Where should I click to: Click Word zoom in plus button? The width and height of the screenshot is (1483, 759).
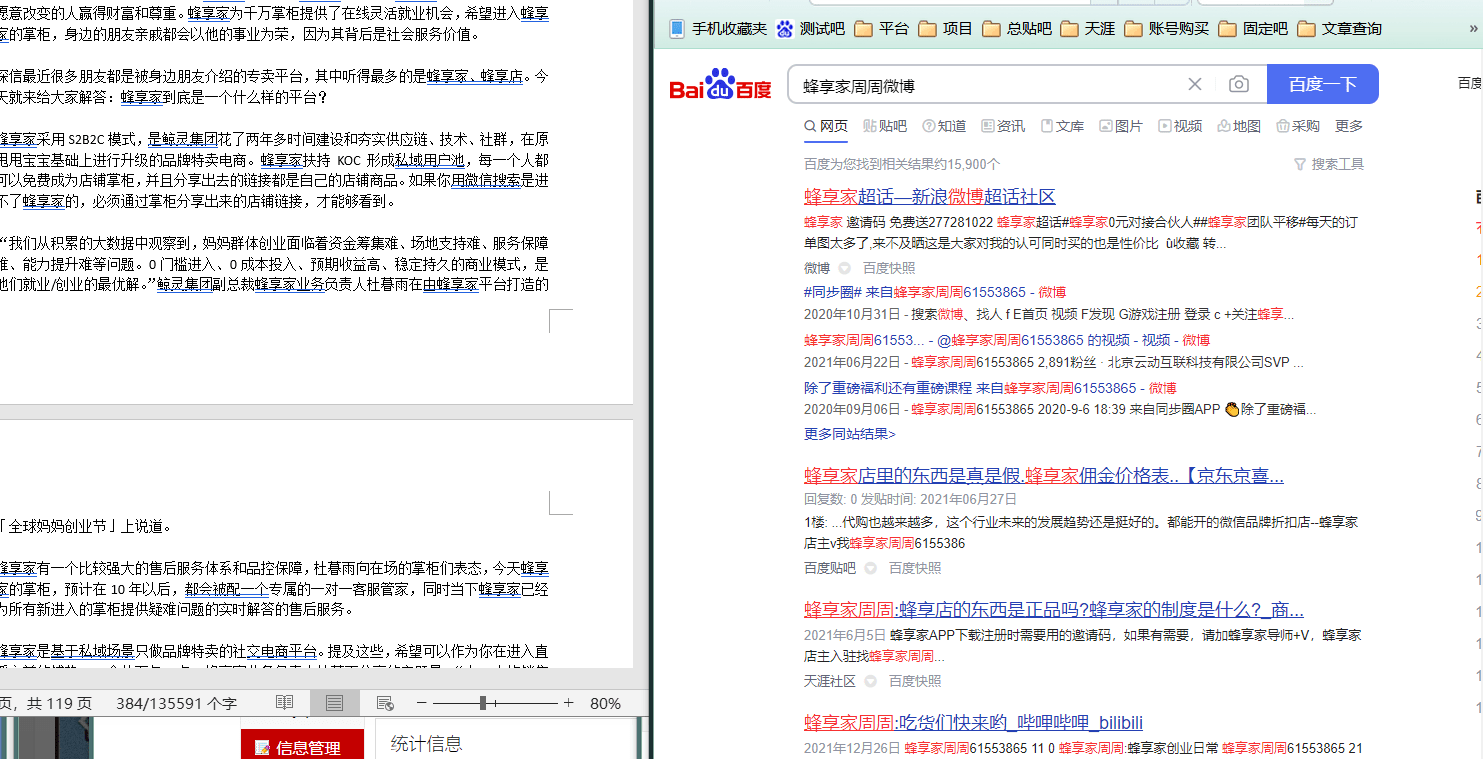click(569, 703)
